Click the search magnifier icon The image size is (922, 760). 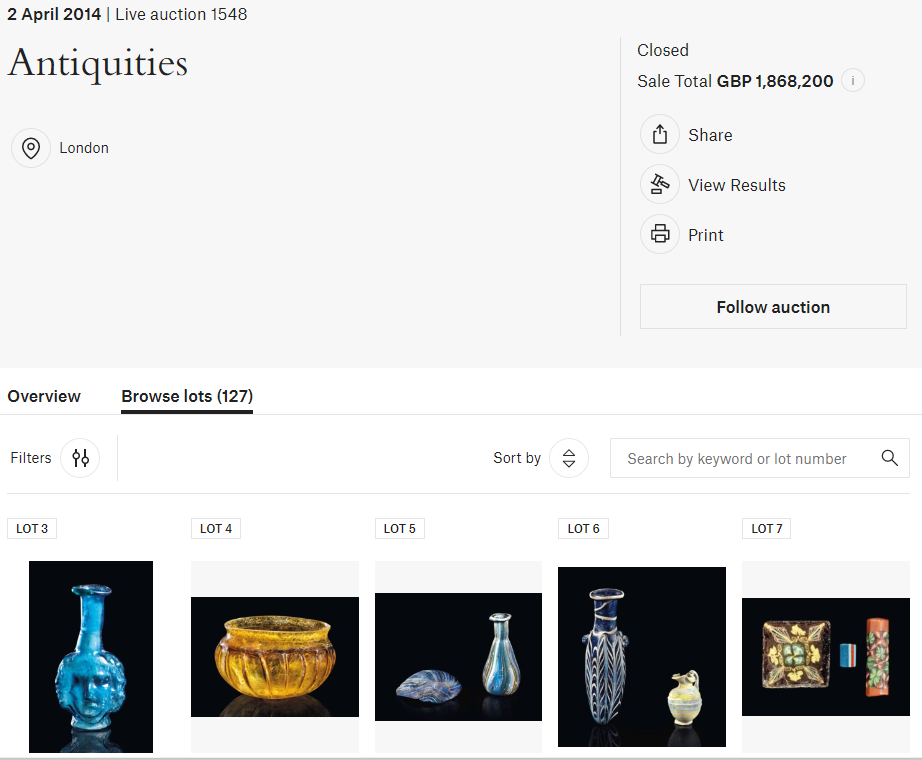point(889,458)
